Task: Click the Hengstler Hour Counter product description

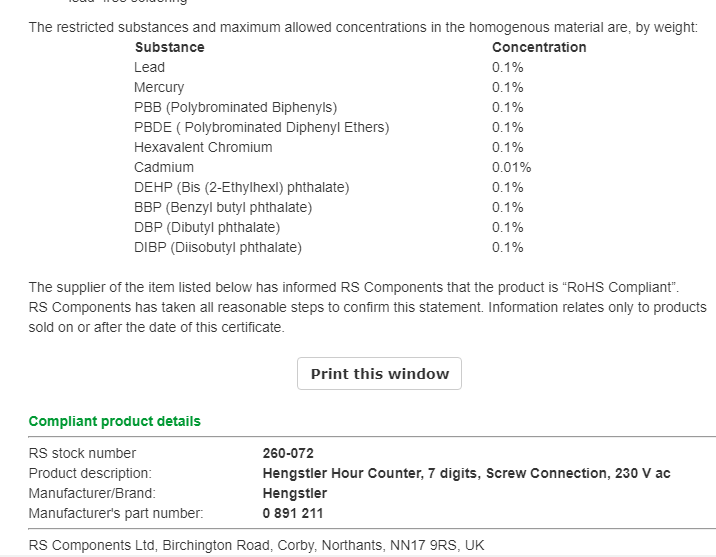Action: [466, 473]
